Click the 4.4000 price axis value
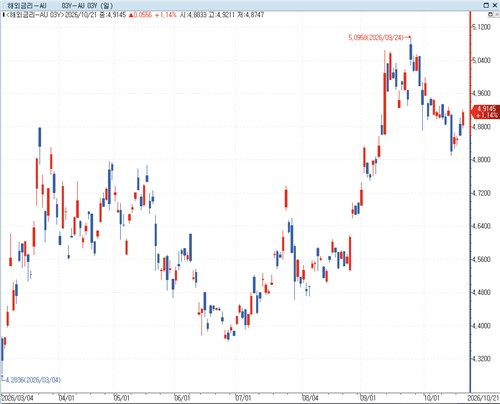 pyautogui.click(x=482, y=326)
